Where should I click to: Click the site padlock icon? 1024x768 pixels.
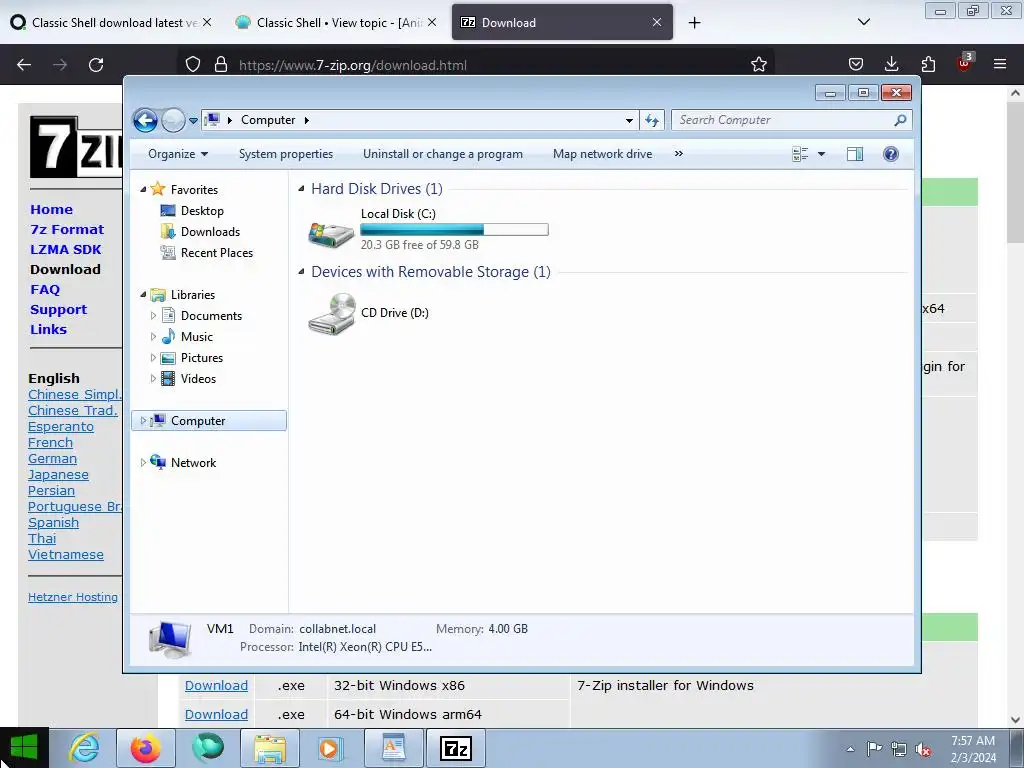coord(221,65)
